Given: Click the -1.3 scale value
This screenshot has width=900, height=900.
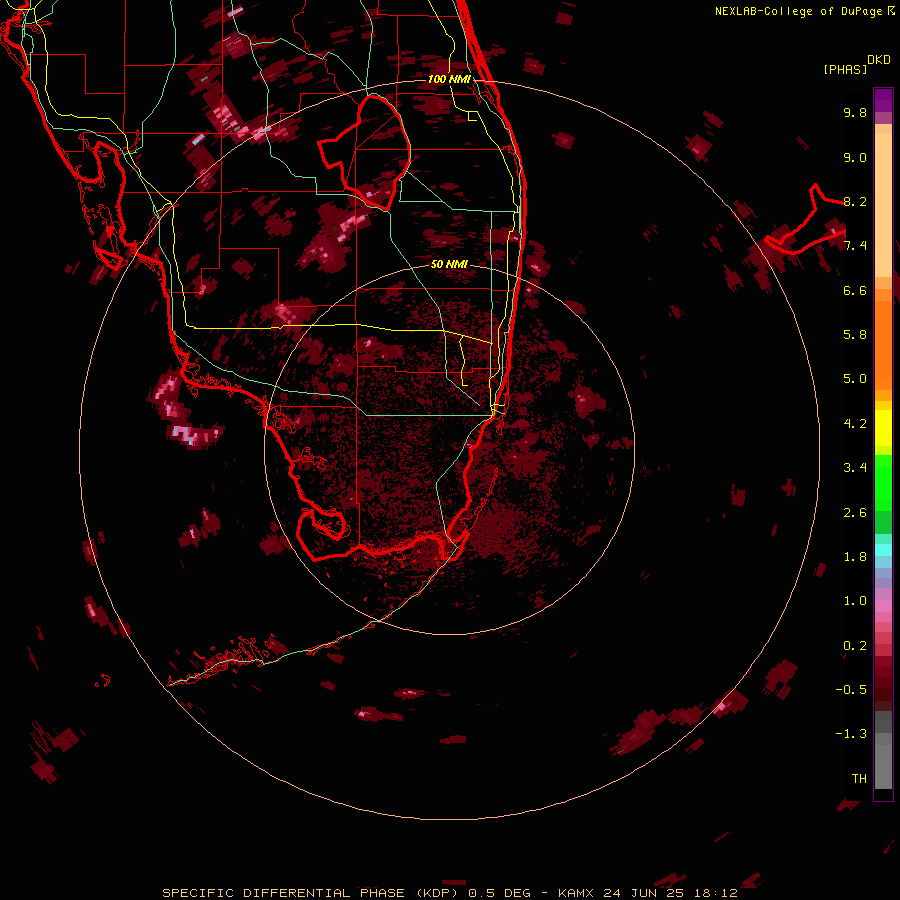Looking at the screenshot, I should pyautogui.click(x=851, y=734).
